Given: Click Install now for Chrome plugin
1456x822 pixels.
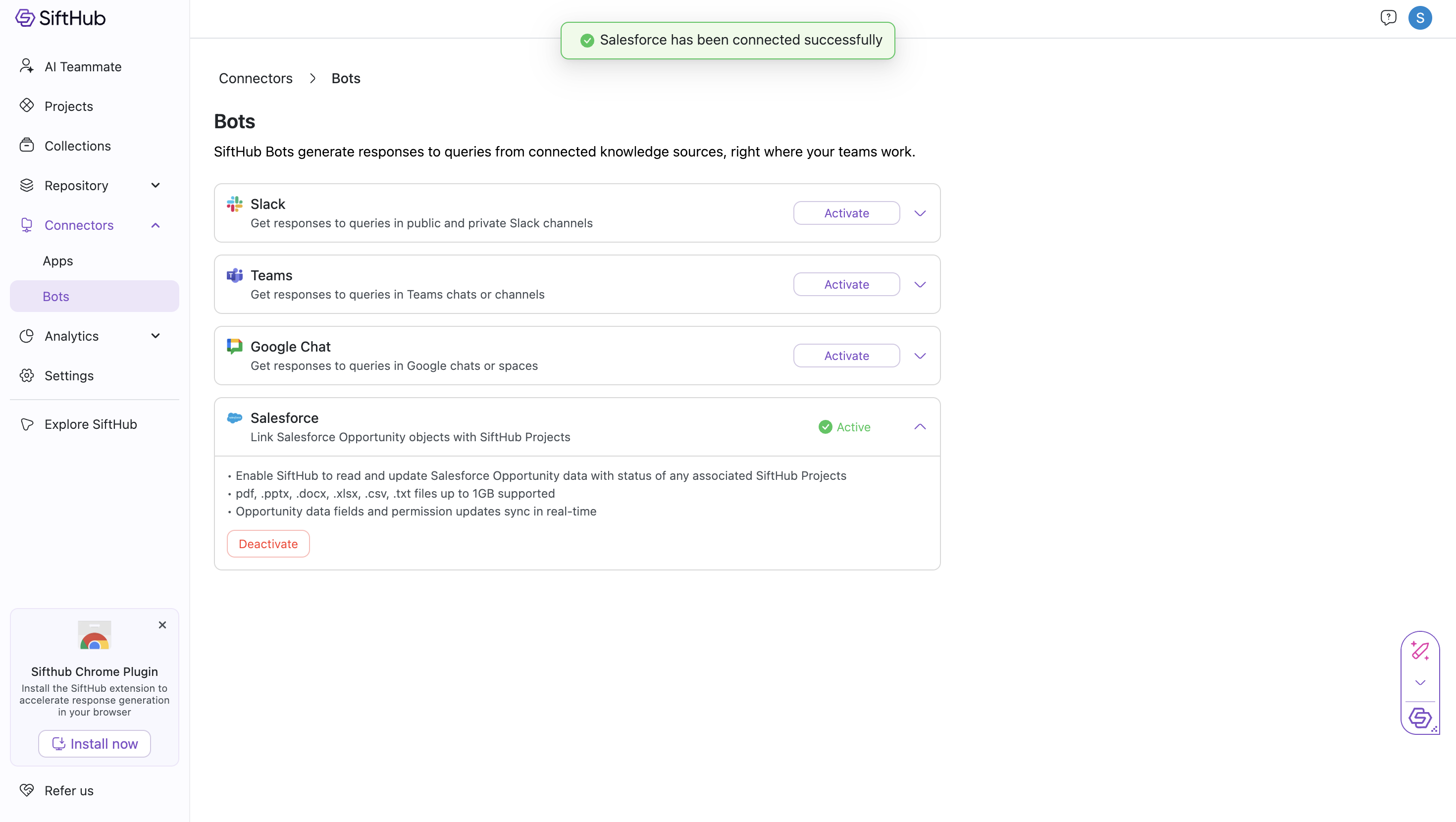Looking at the screenshot, I should [x=95, y=743].
